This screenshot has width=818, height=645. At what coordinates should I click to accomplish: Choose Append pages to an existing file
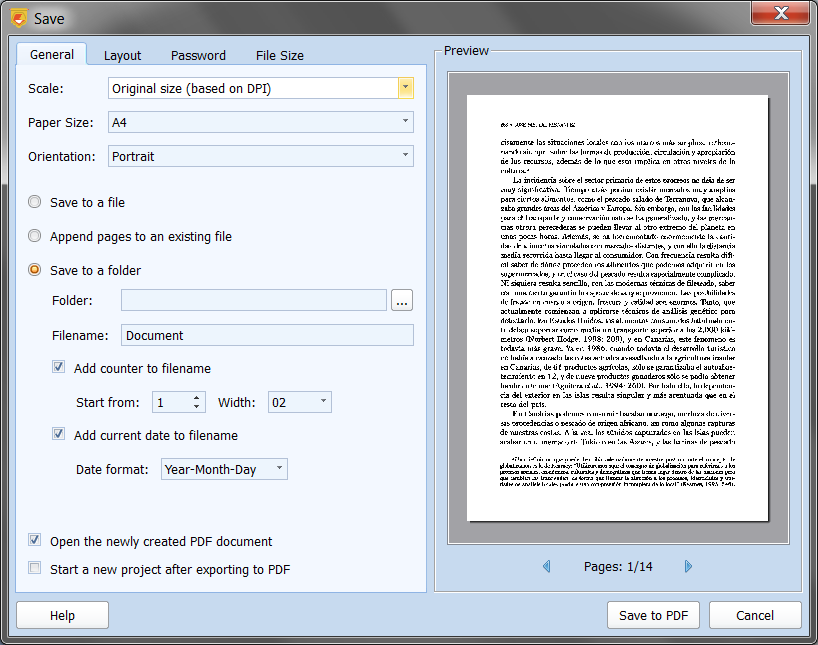[x=35, y=236]
